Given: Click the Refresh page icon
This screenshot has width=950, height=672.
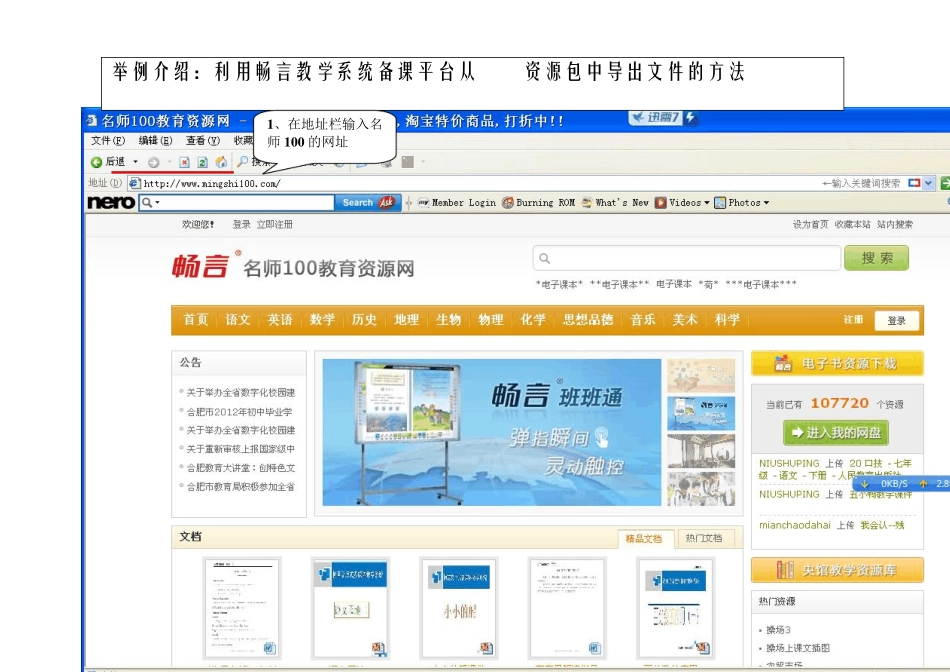Looking at the screenshot, I should pos(202,162).
